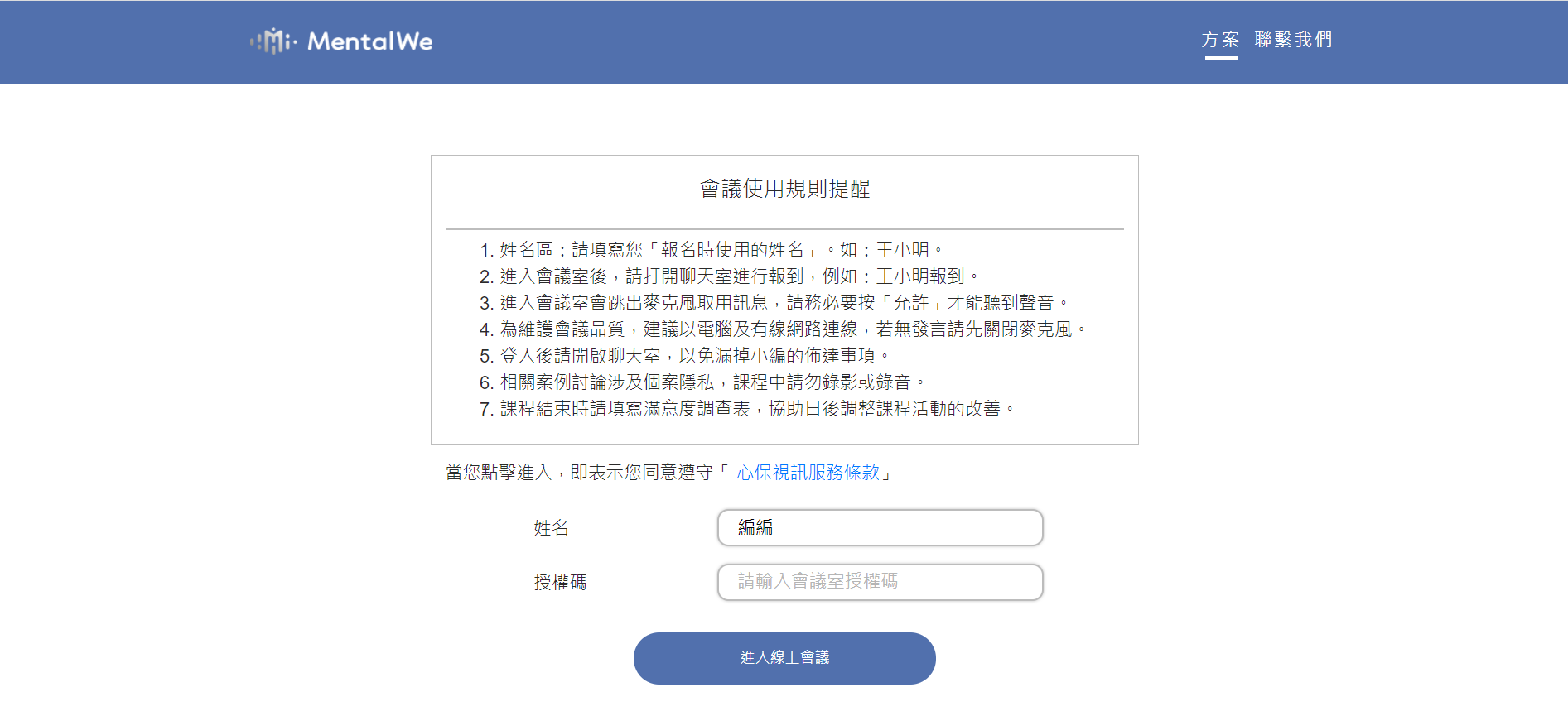Select rule 6 about 勿錄影或錄音
The image size is (1568, 716).
702,382
